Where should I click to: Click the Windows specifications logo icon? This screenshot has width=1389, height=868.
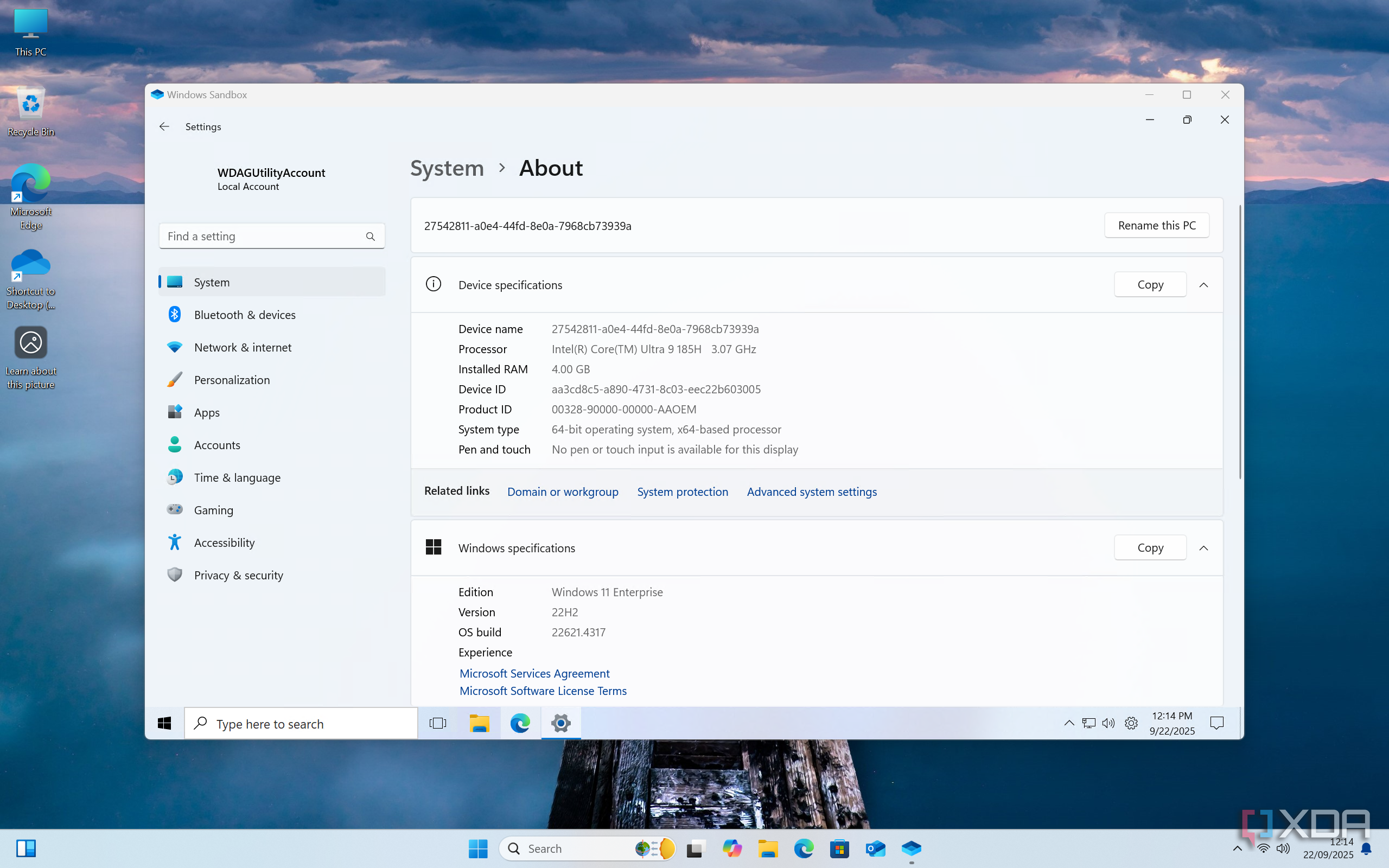[x=434, y=547]
